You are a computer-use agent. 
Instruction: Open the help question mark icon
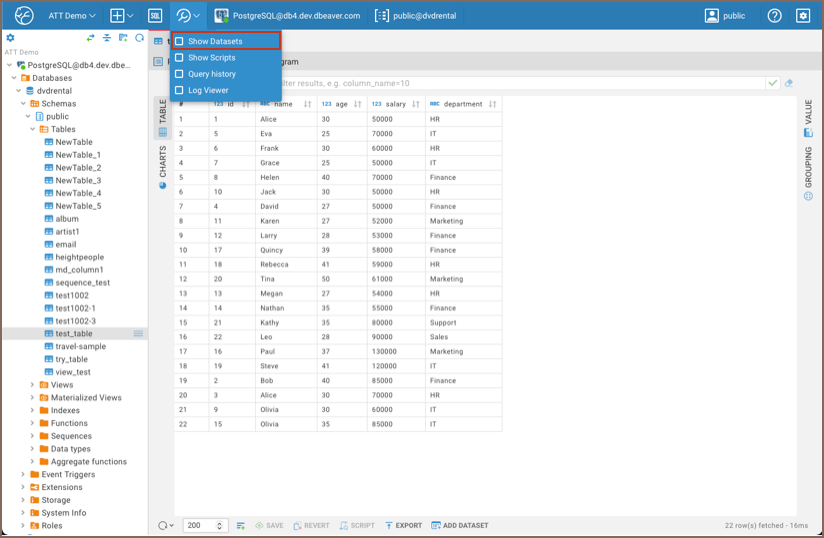point(774,16)
